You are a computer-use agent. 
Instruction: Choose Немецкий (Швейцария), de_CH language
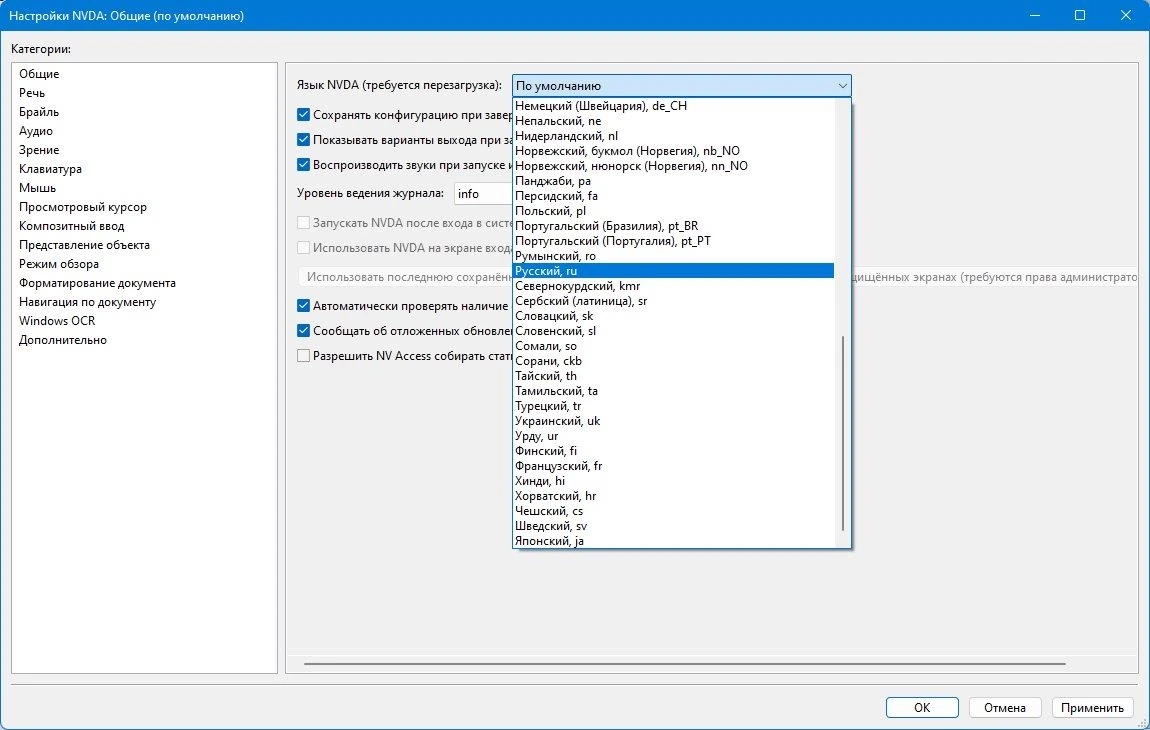[673, 106]
